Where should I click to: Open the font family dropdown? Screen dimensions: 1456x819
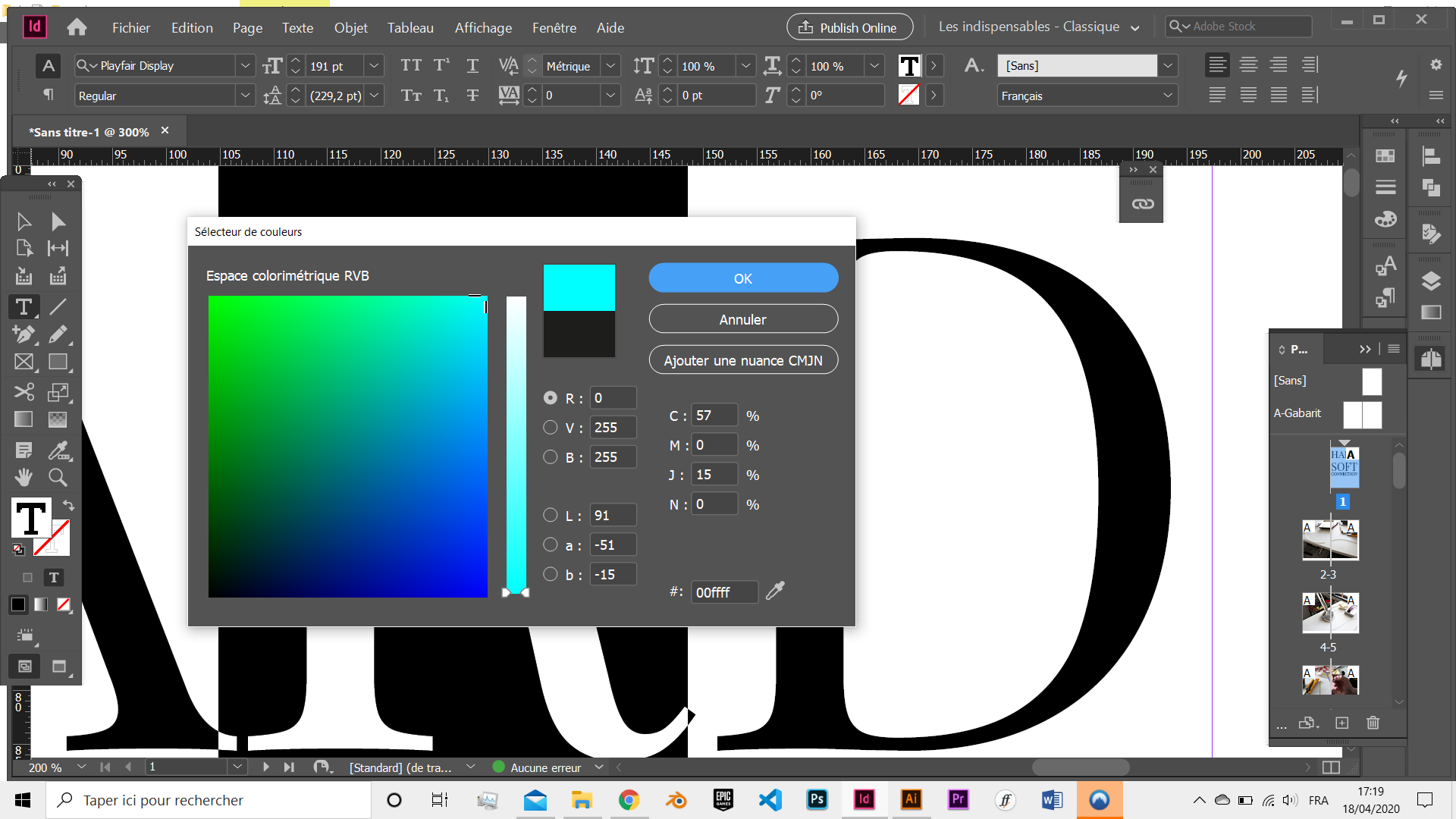[x=245, y=66]
